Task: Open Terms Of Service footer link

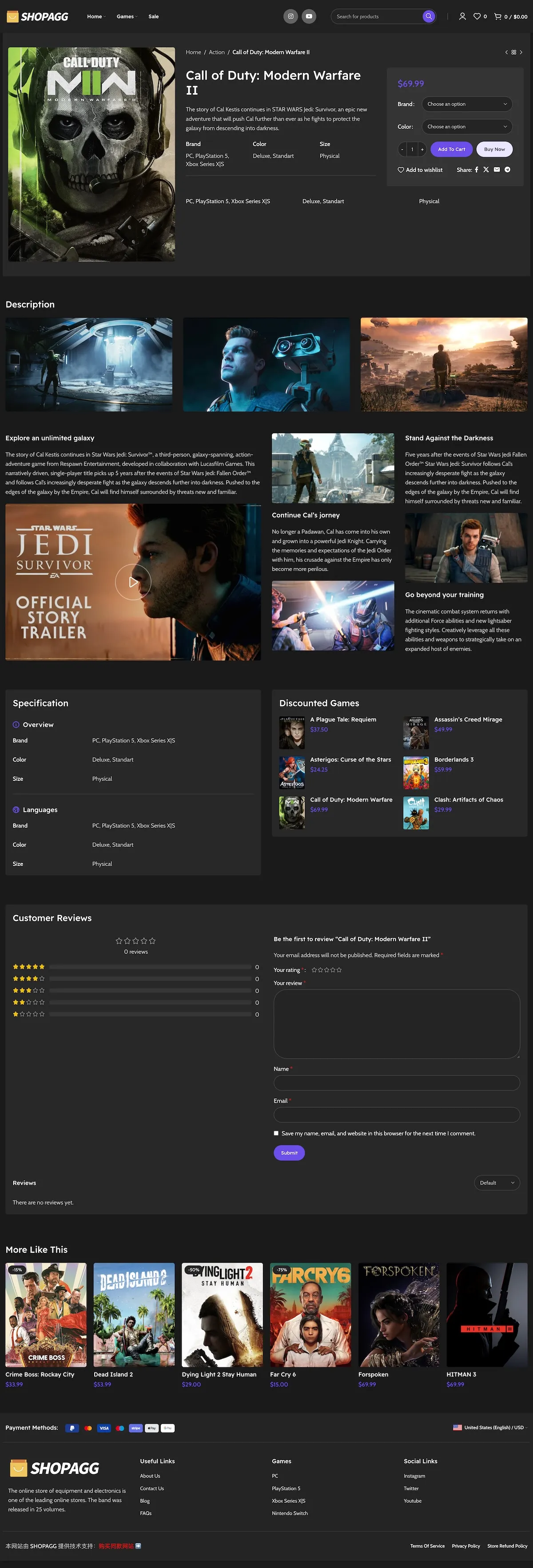Action: coord(428,1546)
